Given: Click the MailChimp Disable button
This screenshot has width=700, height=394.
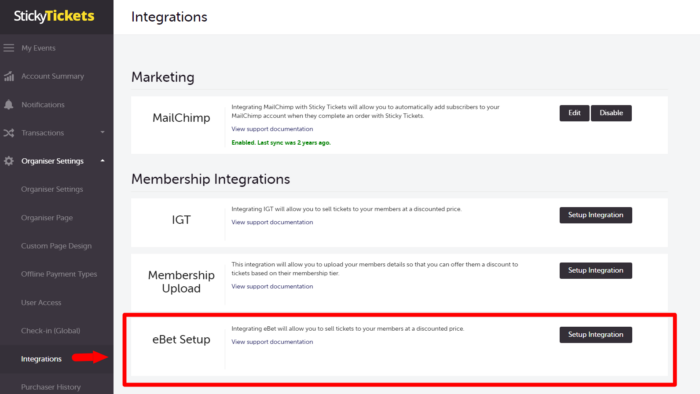Looking at the screenshot, I should coord(611,113).
